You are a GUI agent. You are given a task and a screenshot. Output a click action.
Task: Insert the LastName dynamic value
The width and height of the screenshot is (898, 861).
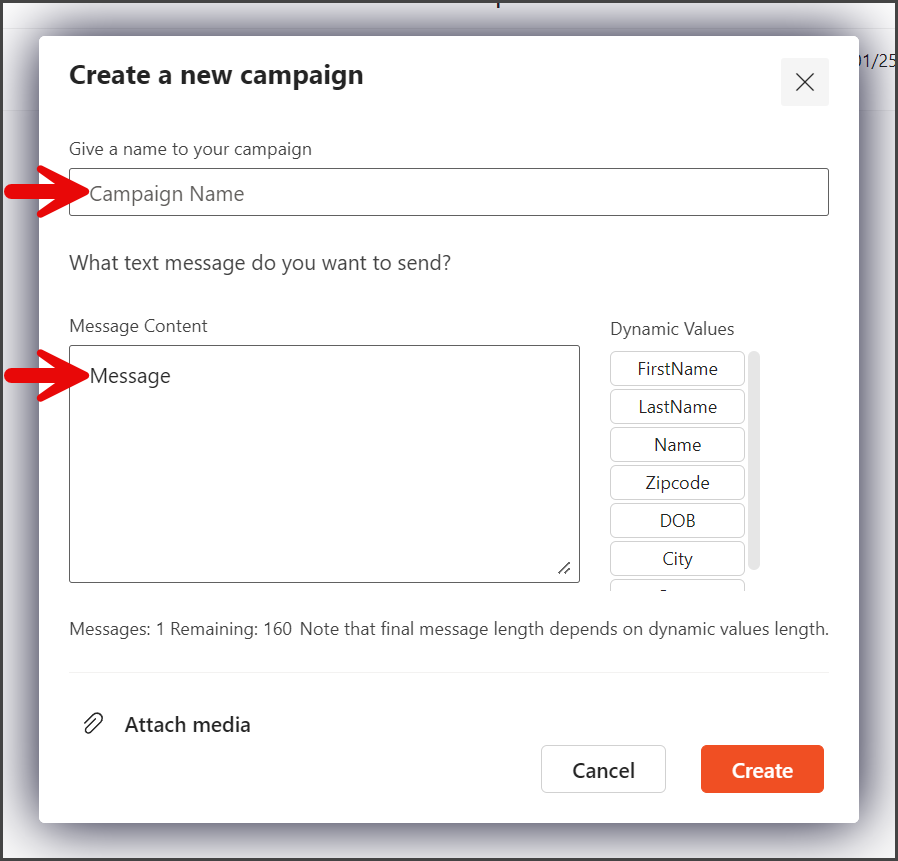pyautogui.click(x=677, y=407)
